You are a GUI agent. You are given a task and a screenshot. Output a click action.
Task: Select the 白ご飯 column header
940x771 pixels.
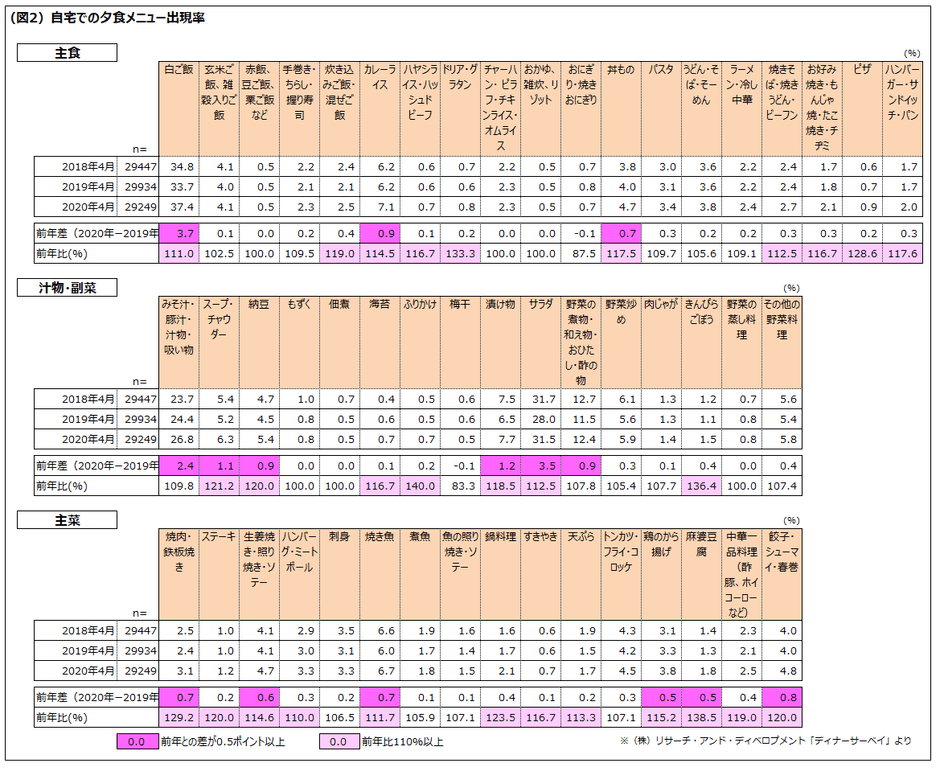[179, 109]
